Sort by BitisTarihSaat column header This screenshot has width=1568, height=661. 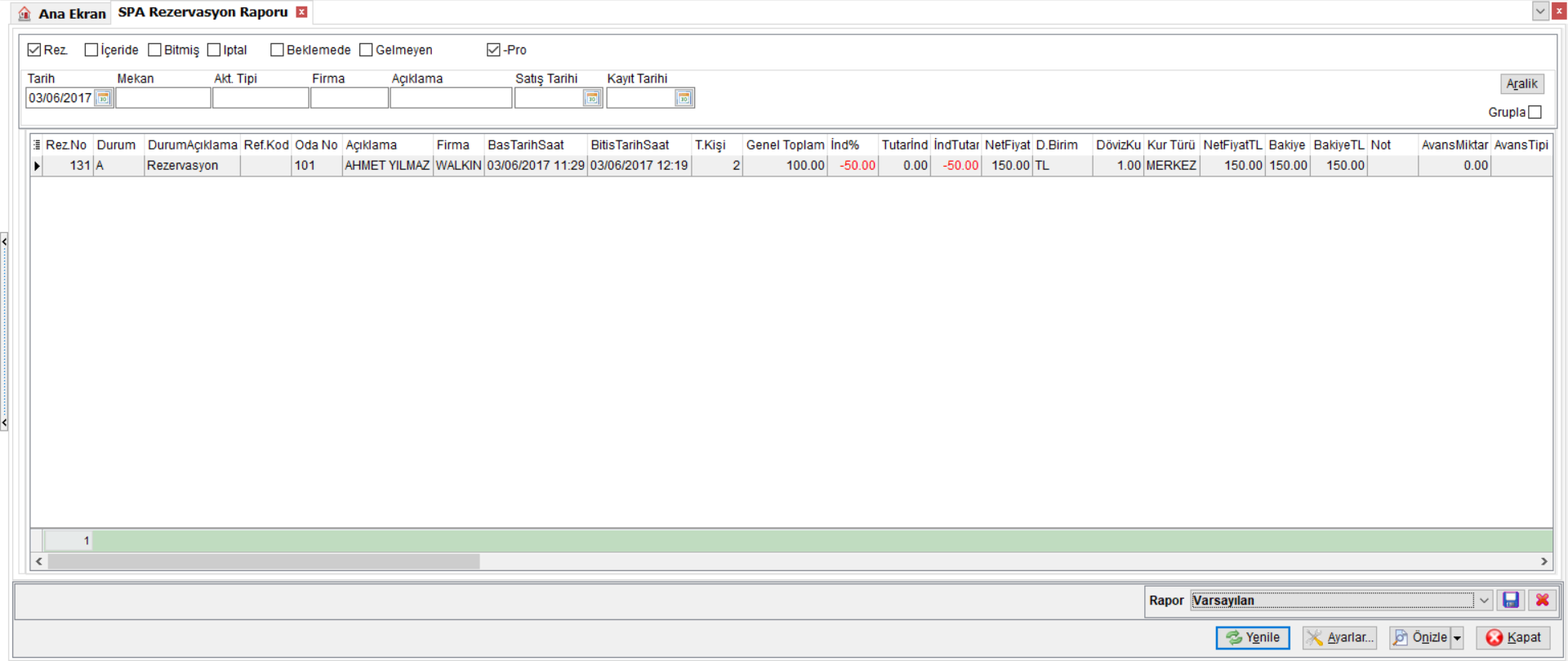point(639,145)
